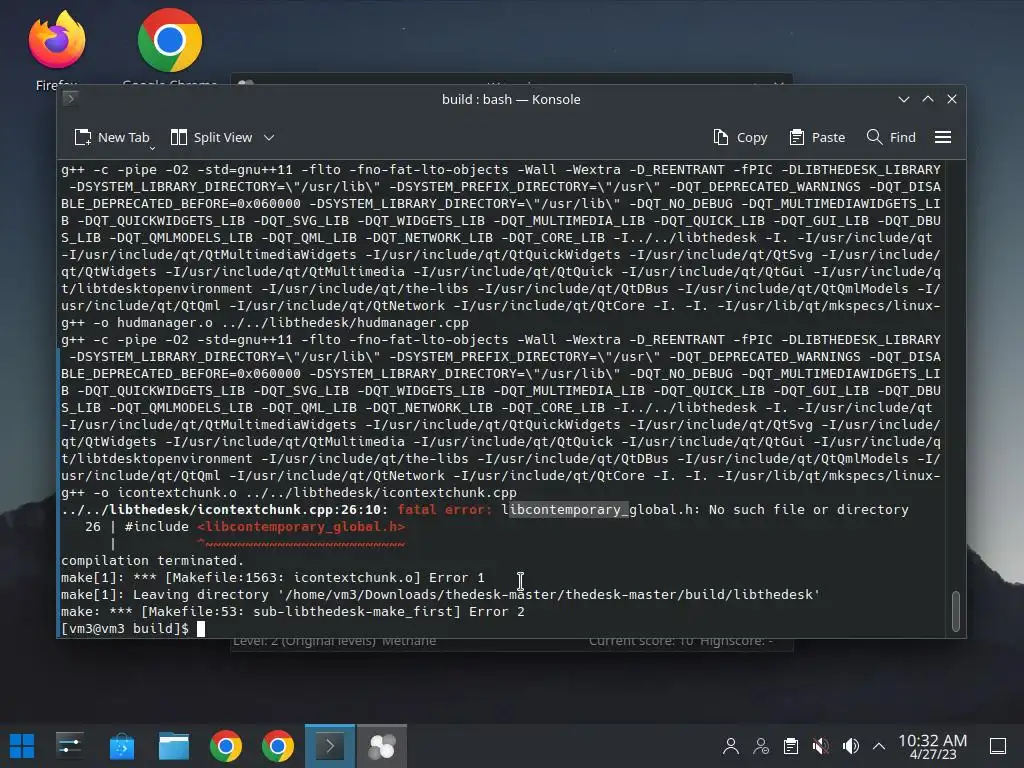Open file manager from taskbar

click(174, 746)
